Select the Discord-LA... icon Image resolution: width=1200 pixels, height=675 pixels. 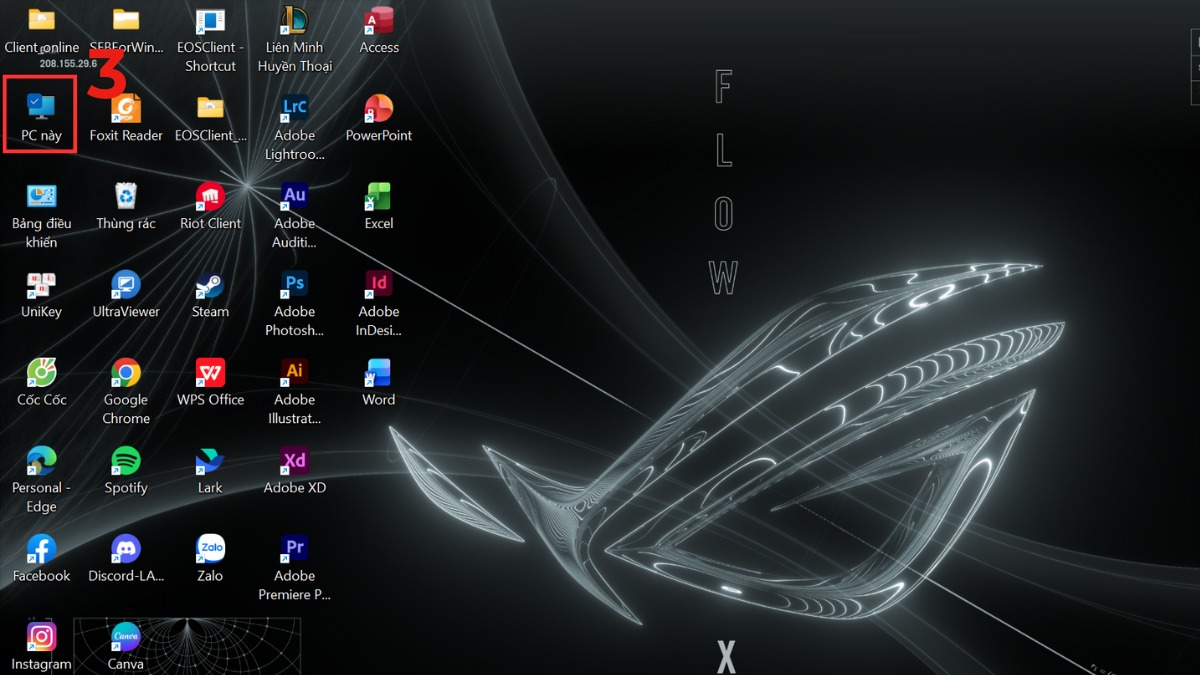pos(126,548)
